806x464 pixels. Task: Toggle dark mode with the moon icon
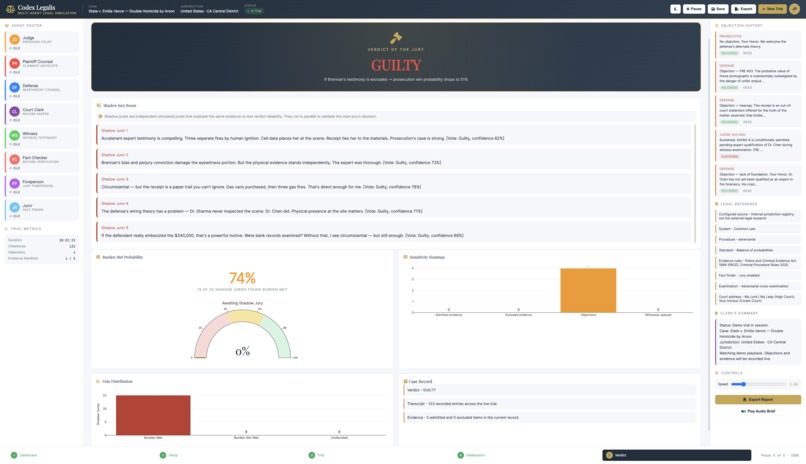click(675, 9)
